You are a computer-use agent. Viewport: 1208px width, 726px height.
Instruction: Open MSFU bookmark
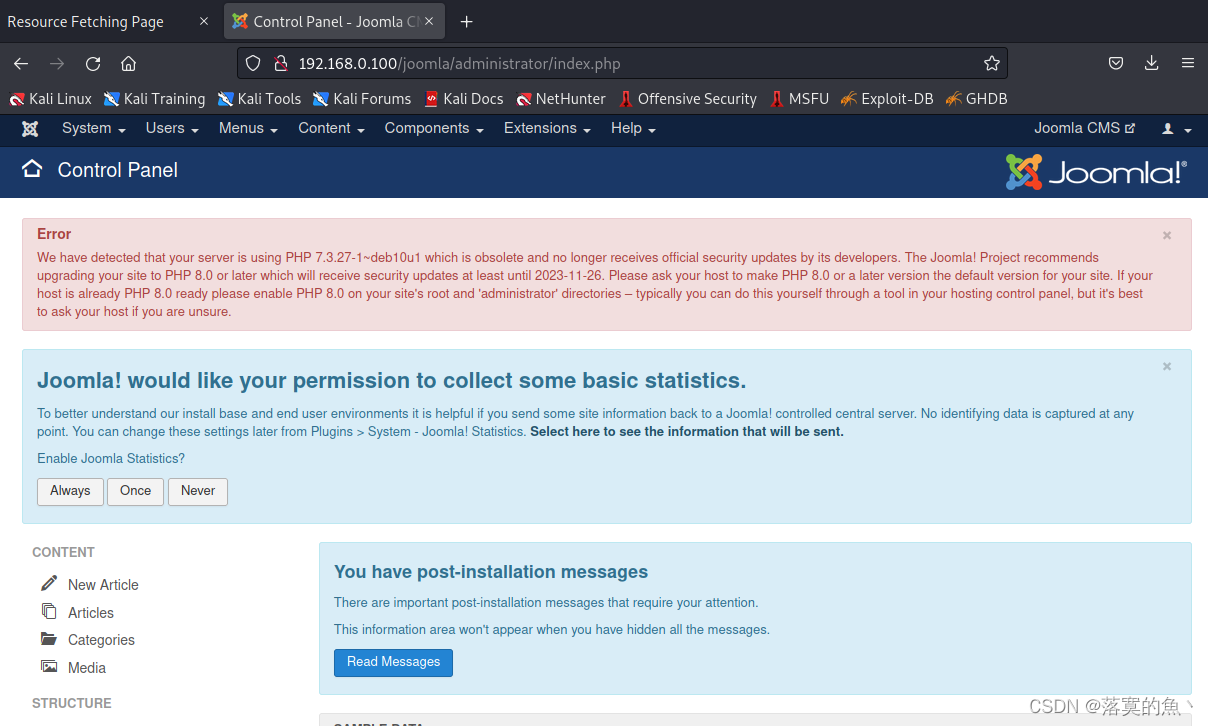tap(799, 99)
